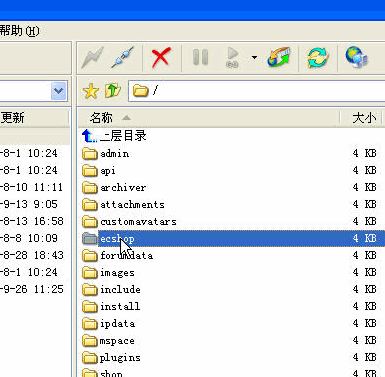The image size is (385, 377).
Task: Click the globe with computer icon
Action: (x=357, y=57)
